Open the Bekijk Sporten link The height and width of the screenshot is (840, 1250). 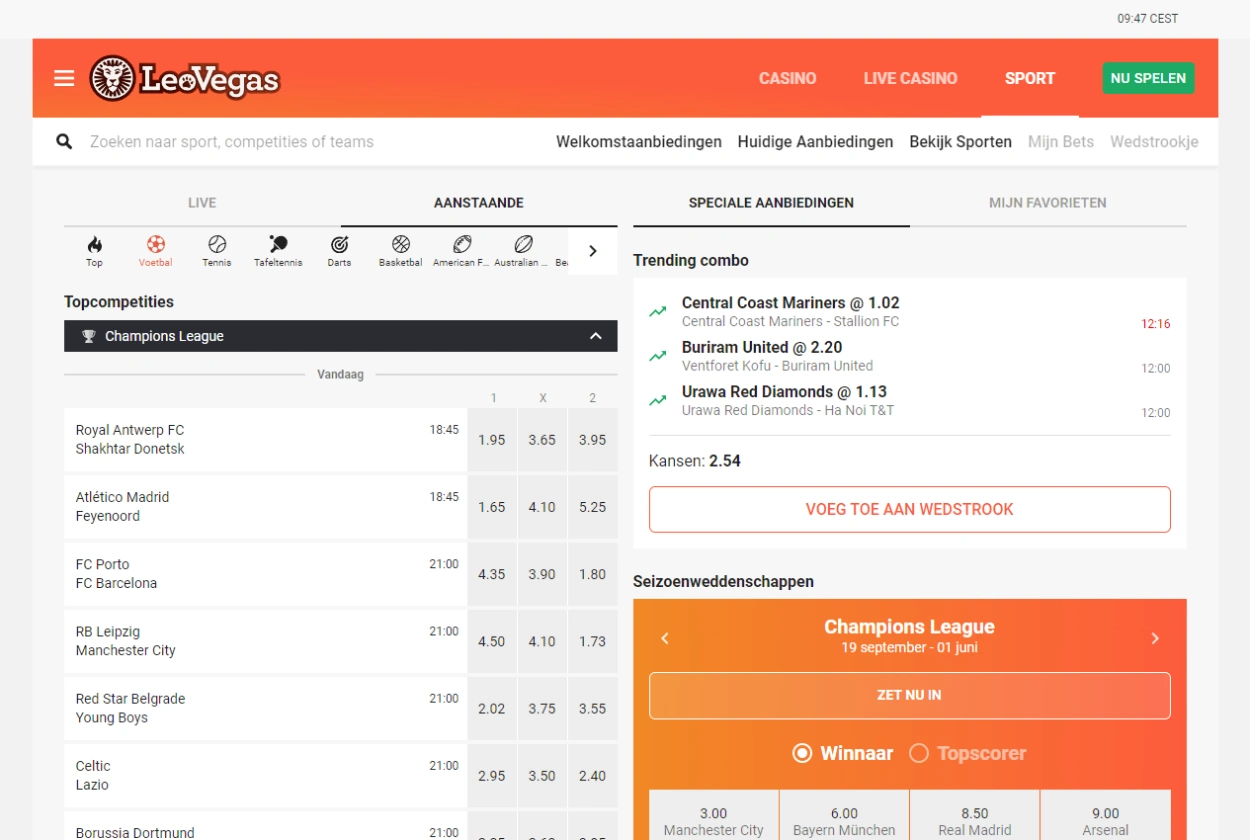pyautogui.click(x=961, y=142)
